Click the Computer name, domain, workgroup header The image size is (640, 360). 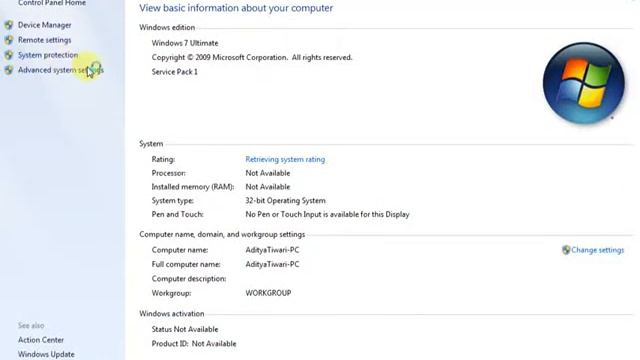(222, 234)
